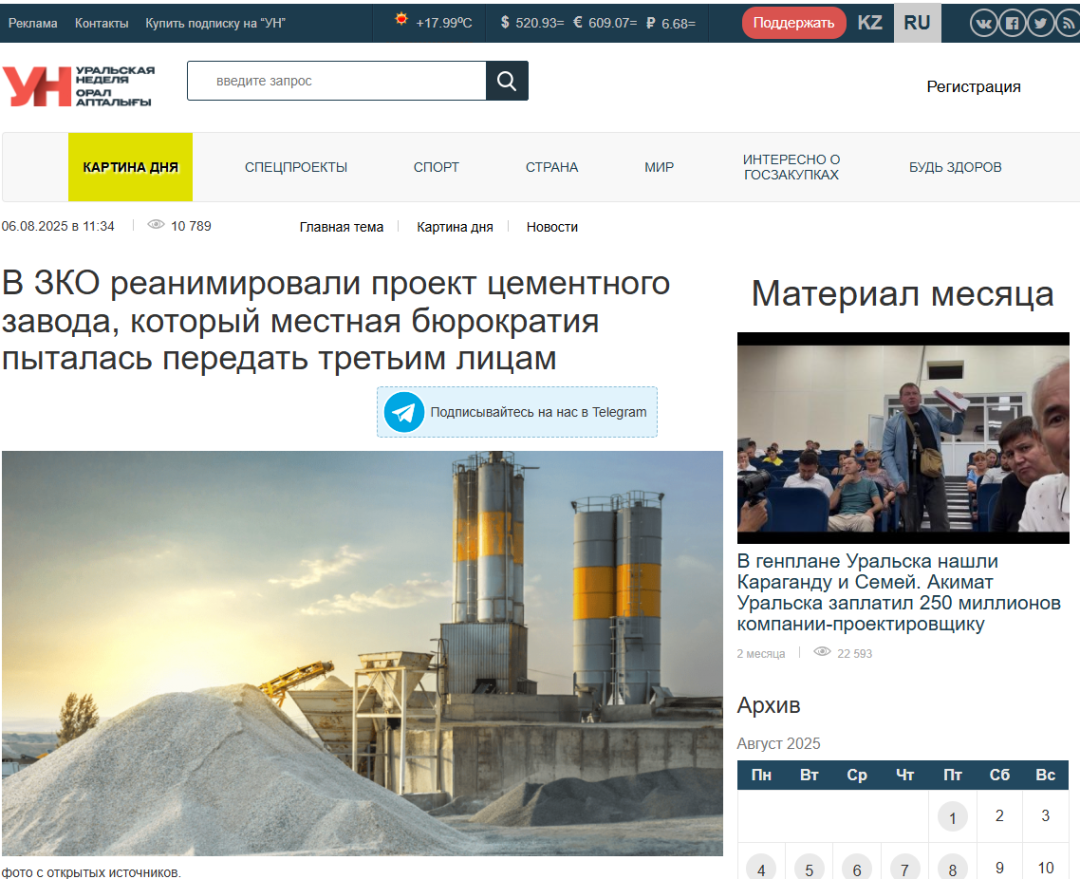Select archive date 5 in calendar
The width and height of the screenshot is (1080, 879).
[809, 869]
